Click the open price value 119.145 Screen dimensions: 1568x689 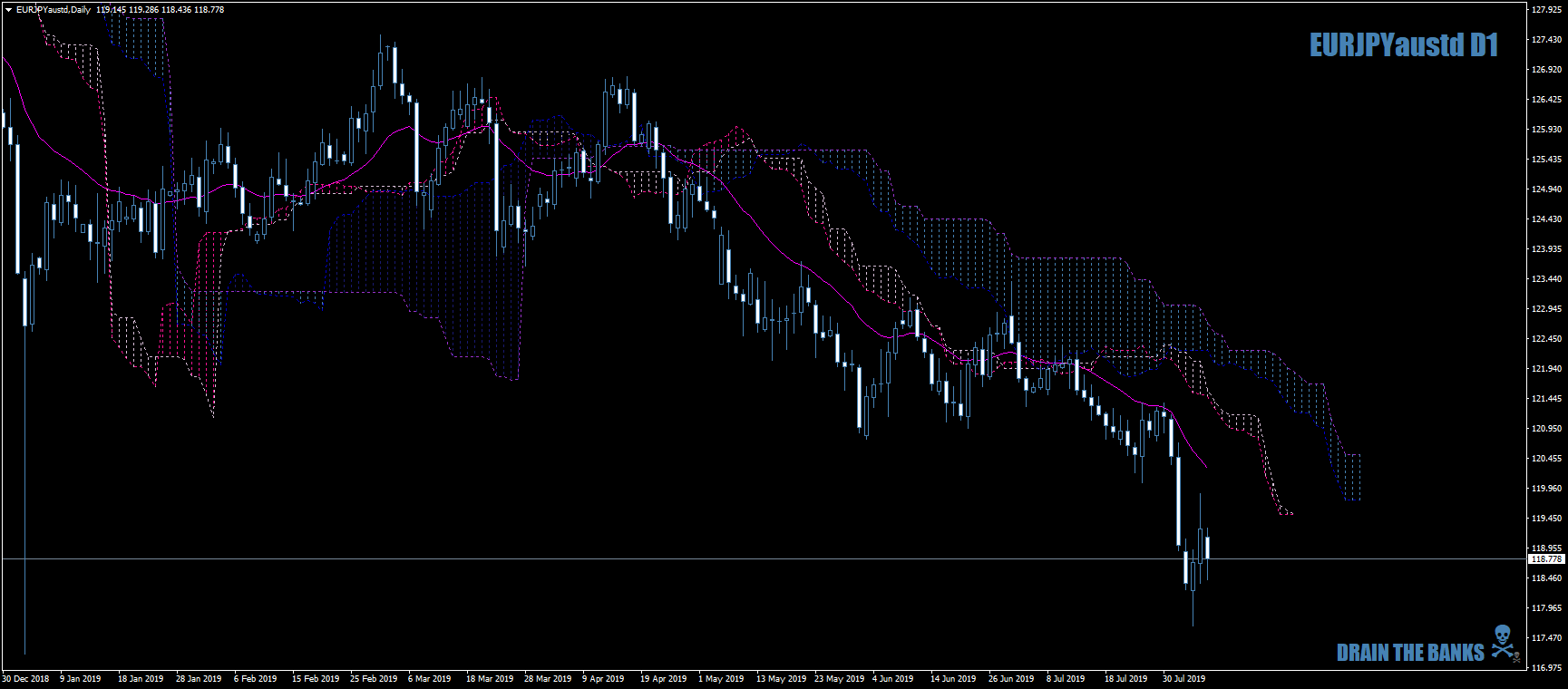[111, 10]
